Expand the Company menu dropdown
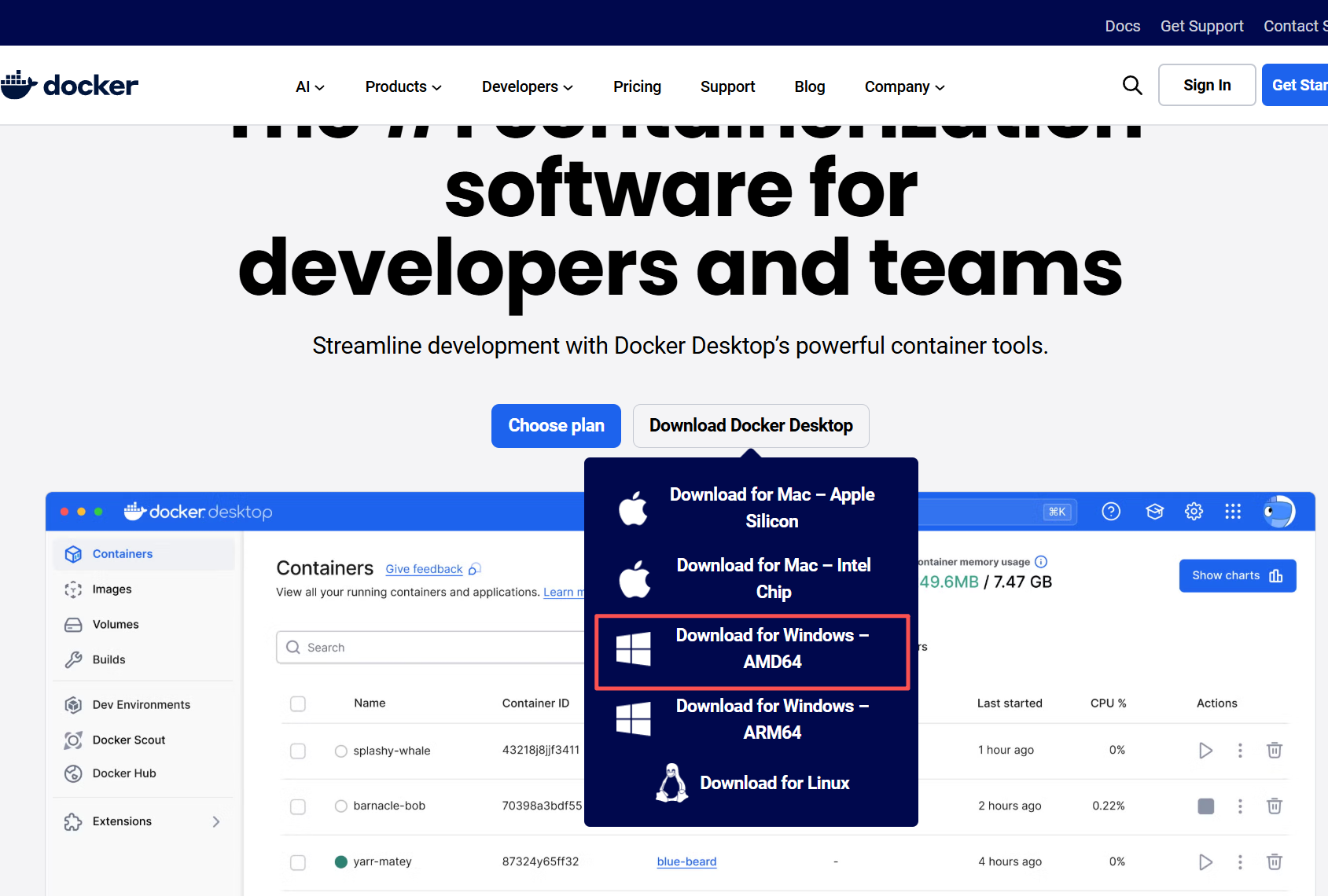This screenshot has width=1328, height=896. coord(905,86)
